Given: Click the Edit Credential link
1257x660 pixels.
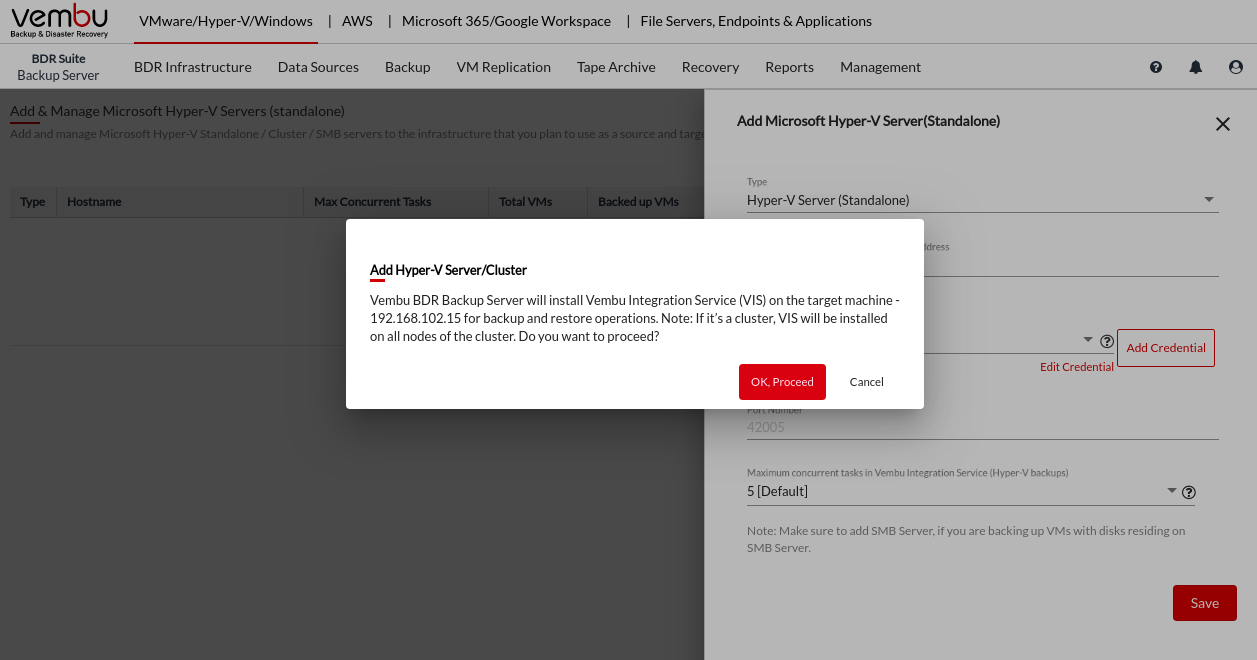Looking at the screenshot, I should click(1076, 367).
